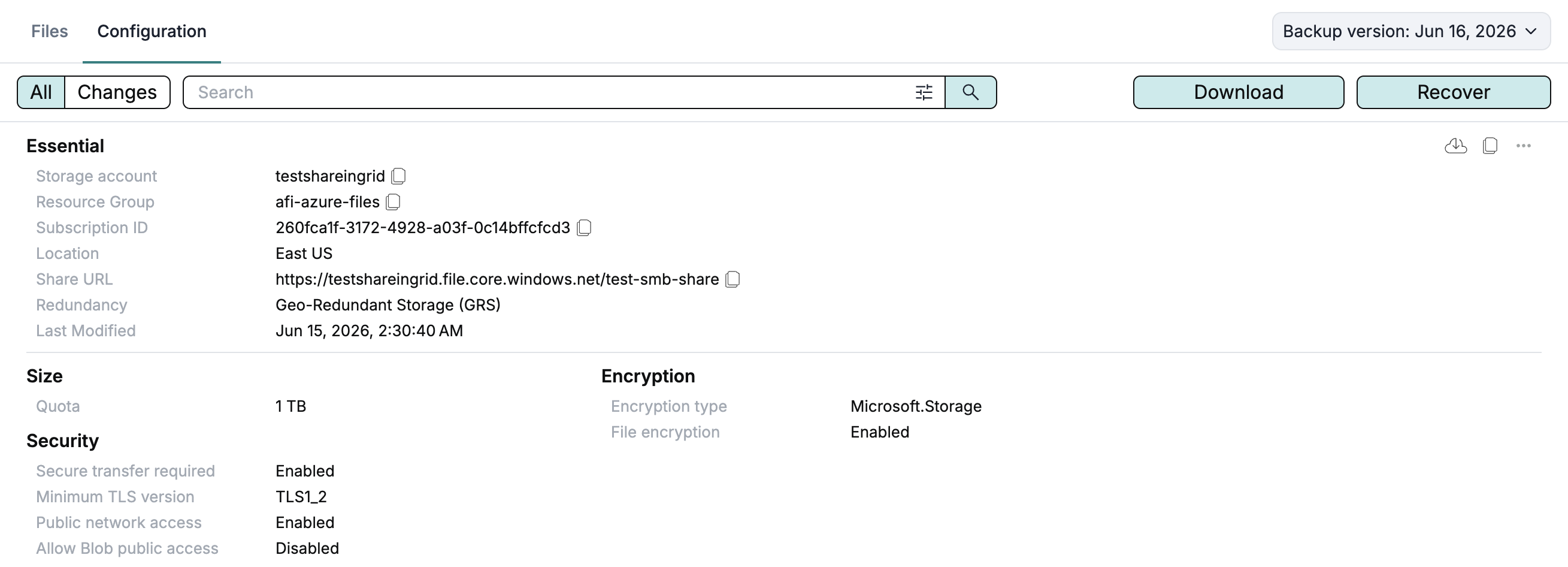Click the Download button

pyautogui.click(x=1239, y=92)
